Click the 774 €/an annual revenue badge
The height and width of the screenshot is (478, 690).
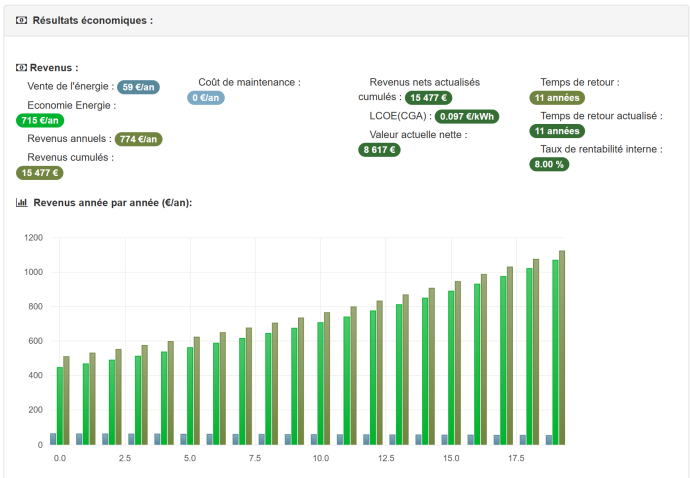(x=138, y=139)
